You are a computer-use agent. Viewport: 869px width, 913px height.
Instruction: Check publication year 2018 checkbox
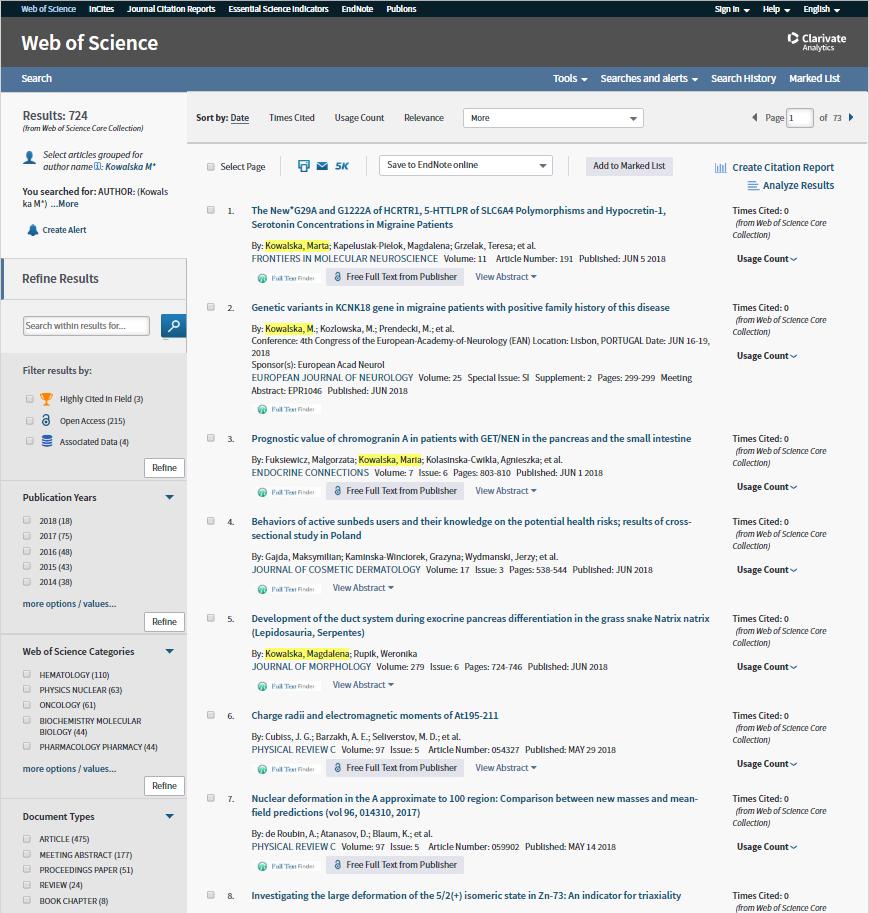click(x=27, y=520)
